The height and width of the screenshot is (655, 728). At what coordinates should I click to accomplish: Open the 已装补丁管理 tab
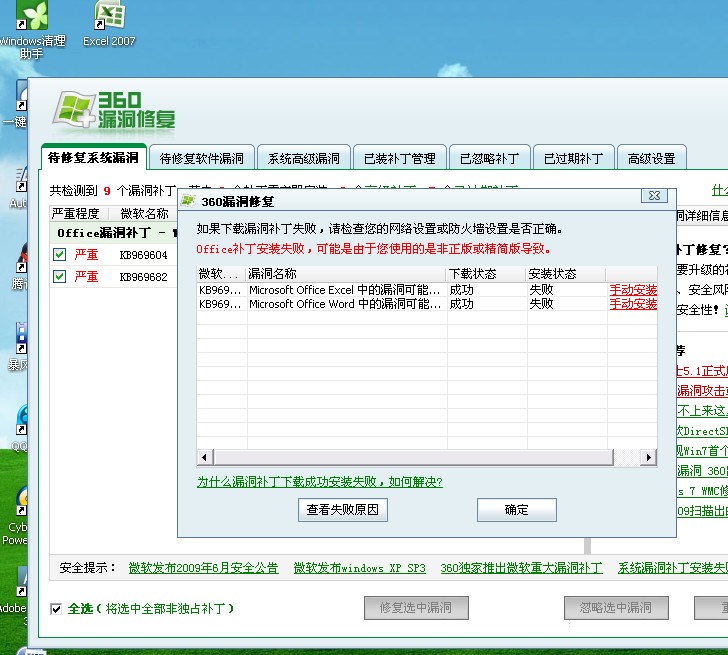(x=400, y=158)
